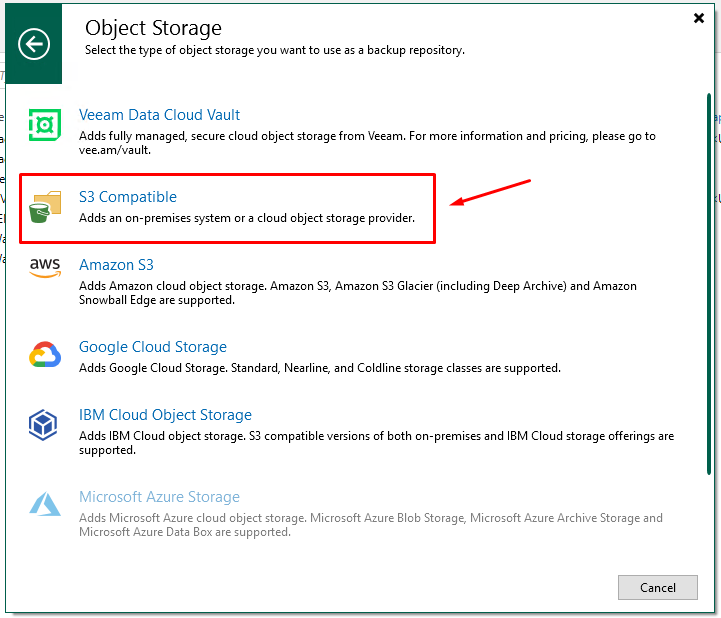The image size is (721, 618).
Task: Pick Google Cloud Storage option
Action: tap(153, 346)
